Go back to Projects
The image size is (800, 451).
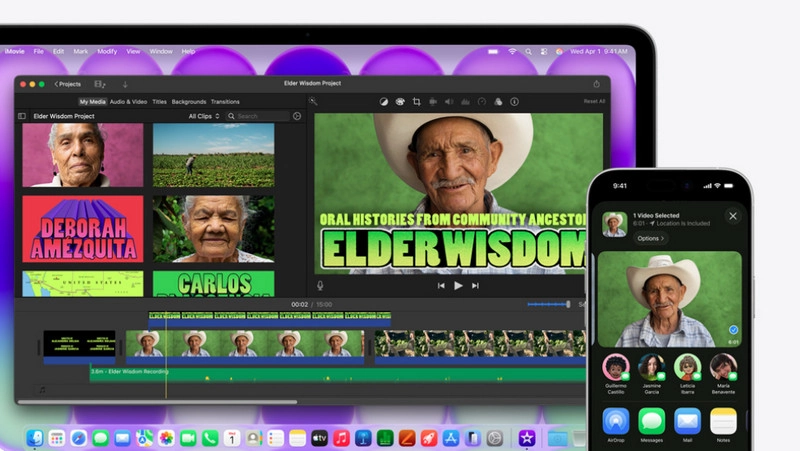pyautogui.click(x=67, y=84)
